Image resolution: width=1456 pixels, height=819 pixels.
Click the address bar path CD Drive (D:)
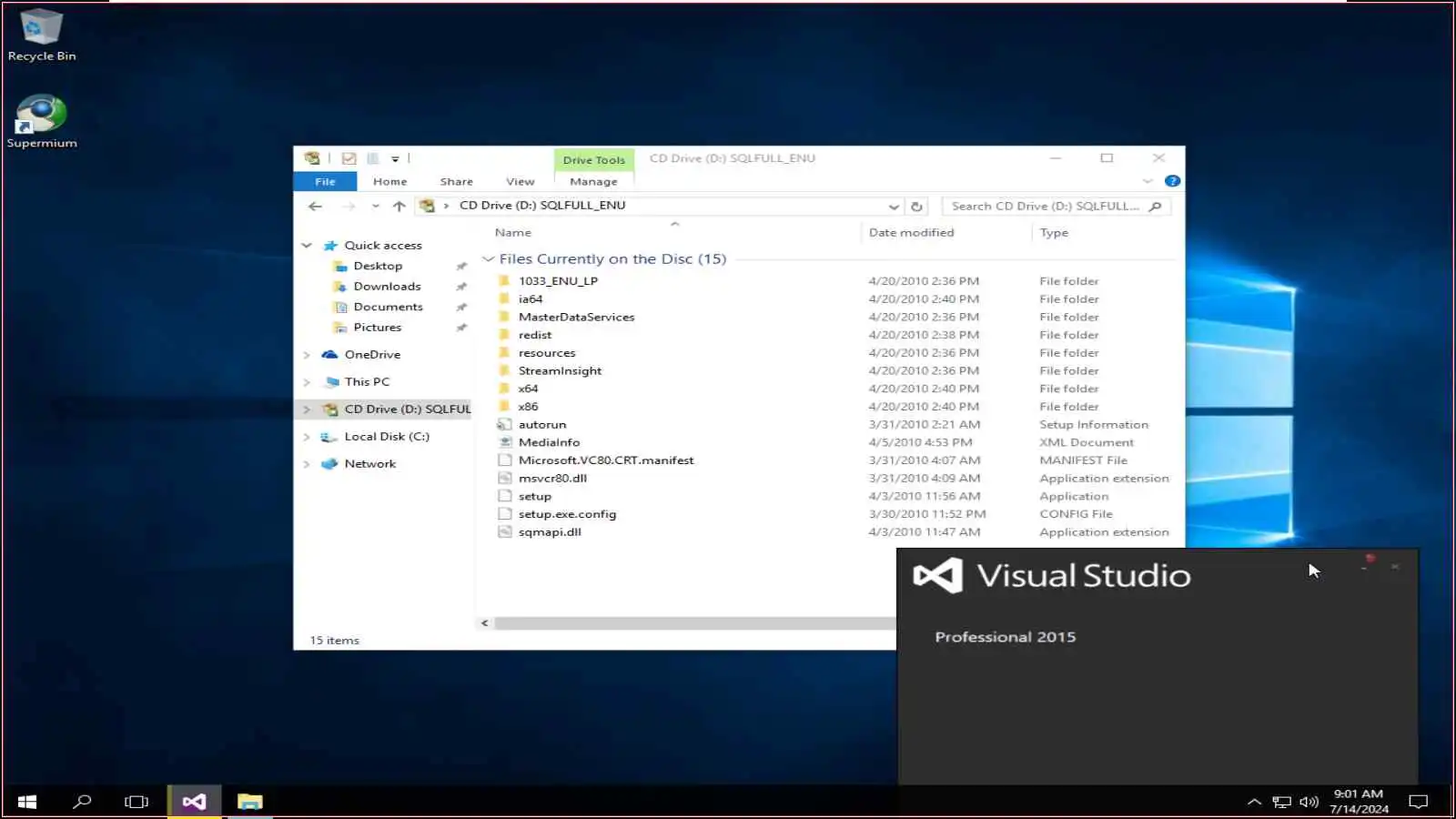(542, 206)
